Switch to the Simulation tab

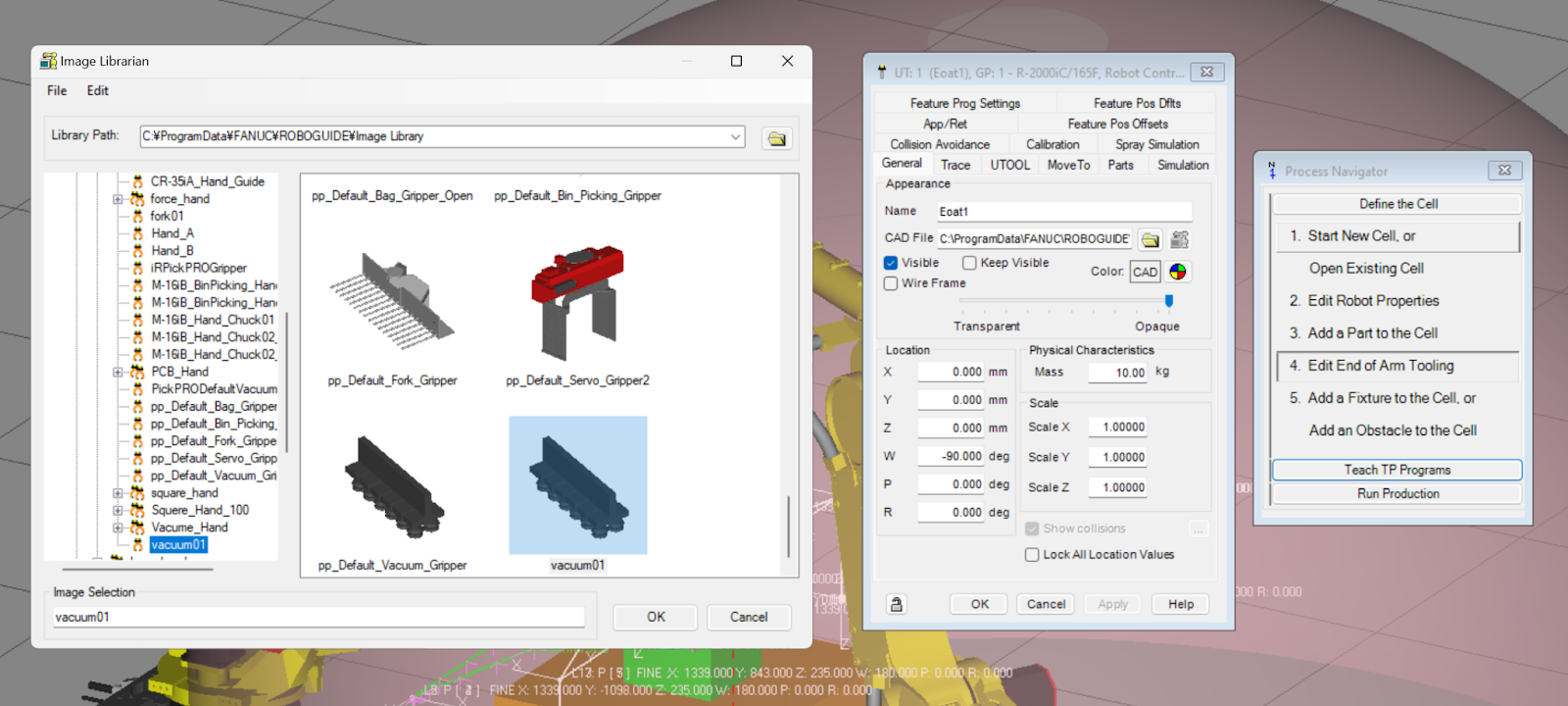(x=1183, y=165)
